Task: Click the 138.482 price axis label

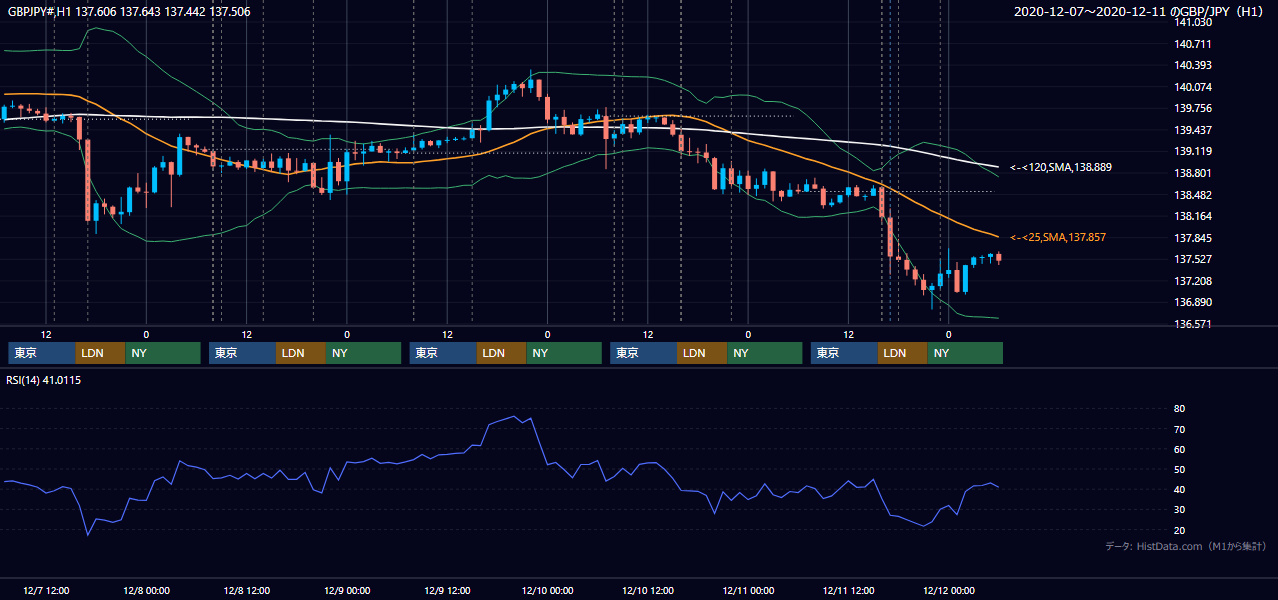Action: click(x=1193, y=195)
